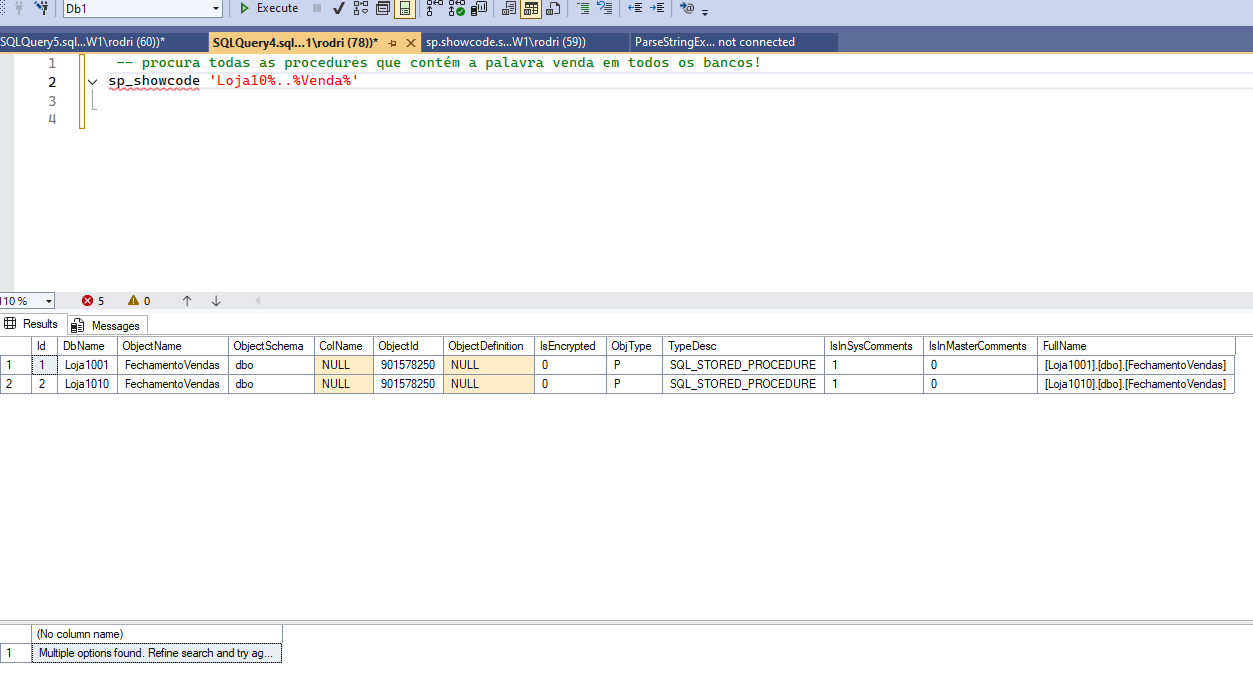Switch output to Results to File

[x=553, y=8]
